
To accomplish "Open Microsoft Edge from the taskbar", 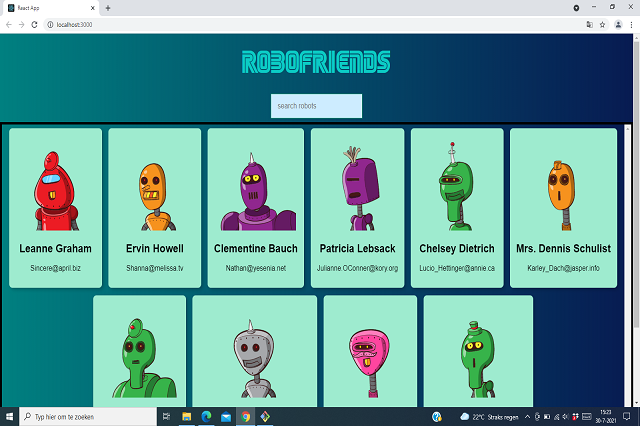I will coord(206,417).
